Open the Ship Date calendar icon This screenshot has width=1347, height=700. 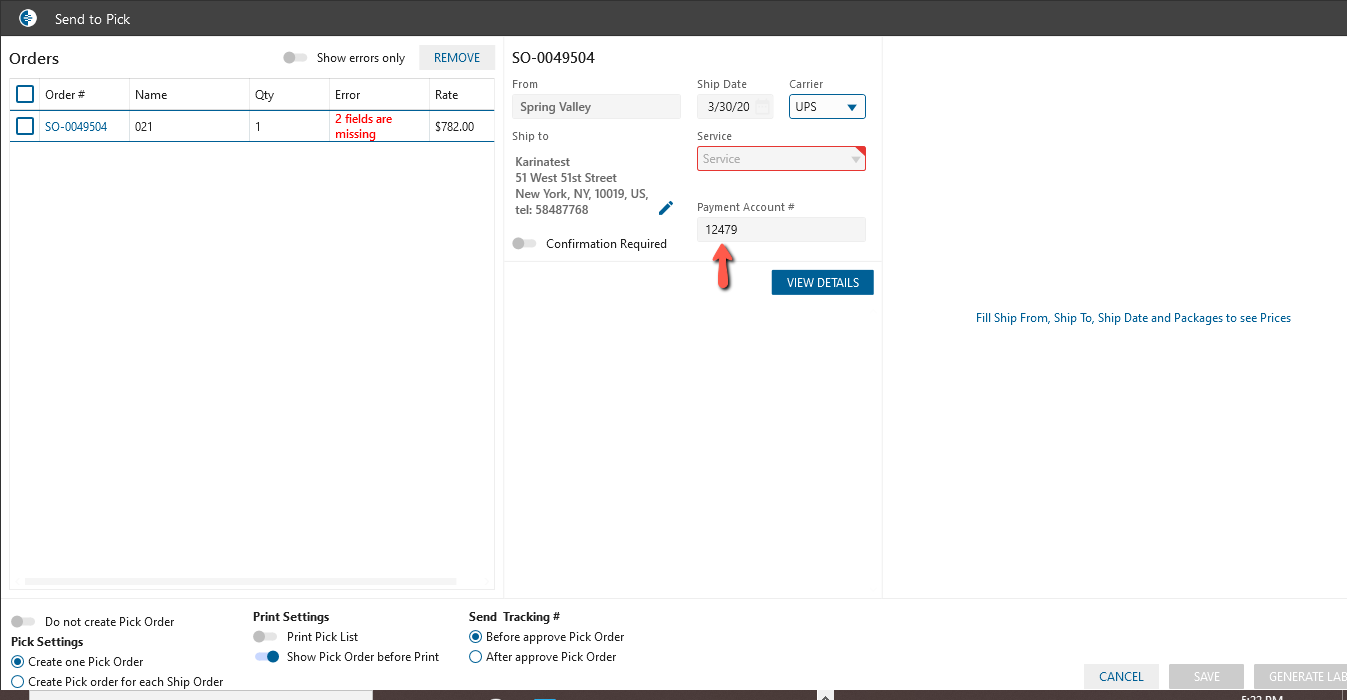click(x=763, y=107)
